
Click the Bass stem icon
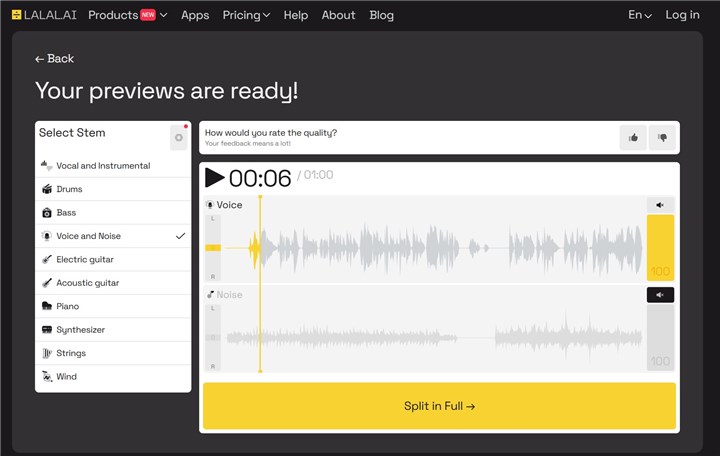tap(47, 212)
